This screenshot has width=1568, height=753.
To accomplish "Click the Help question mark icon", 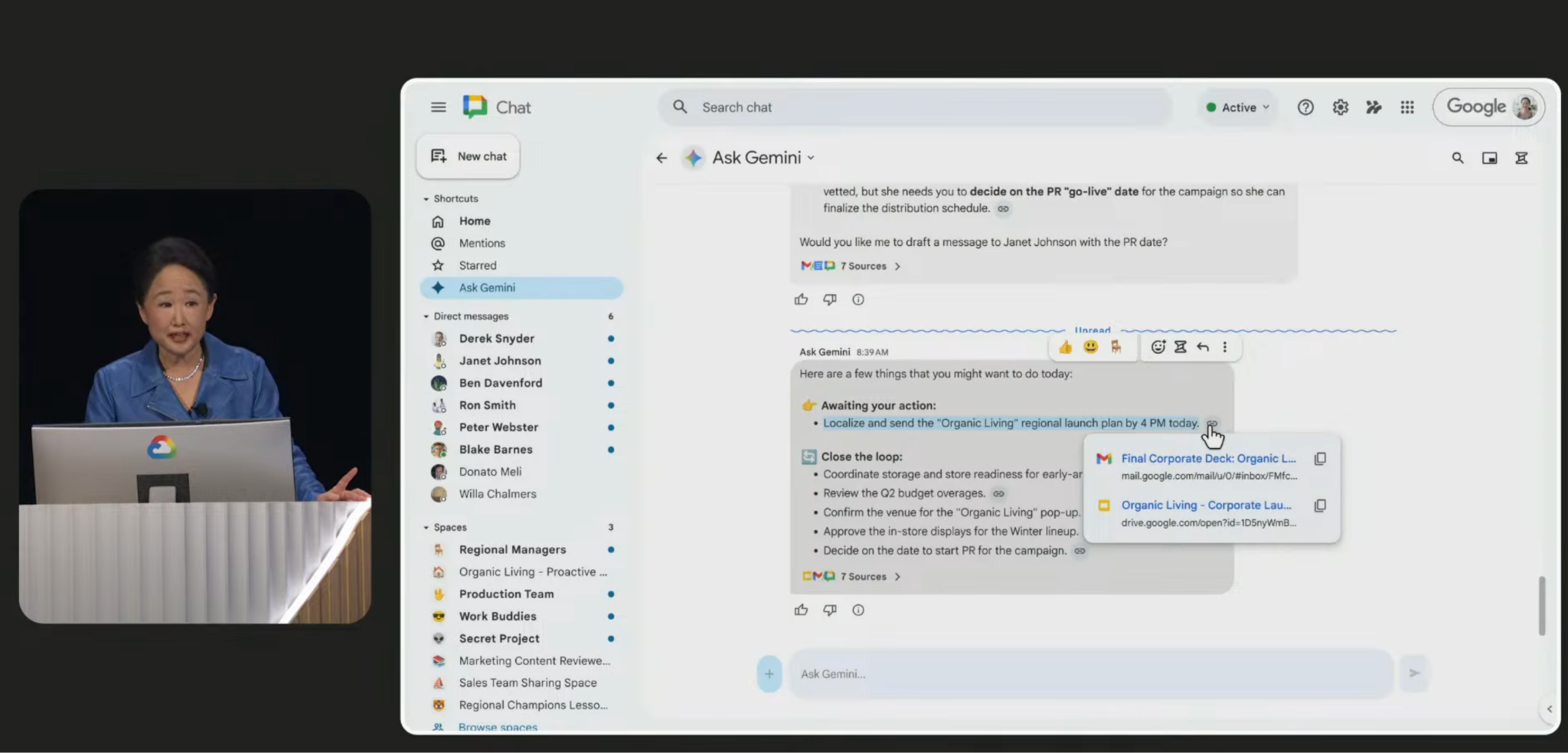I will tap(1305, 107).
